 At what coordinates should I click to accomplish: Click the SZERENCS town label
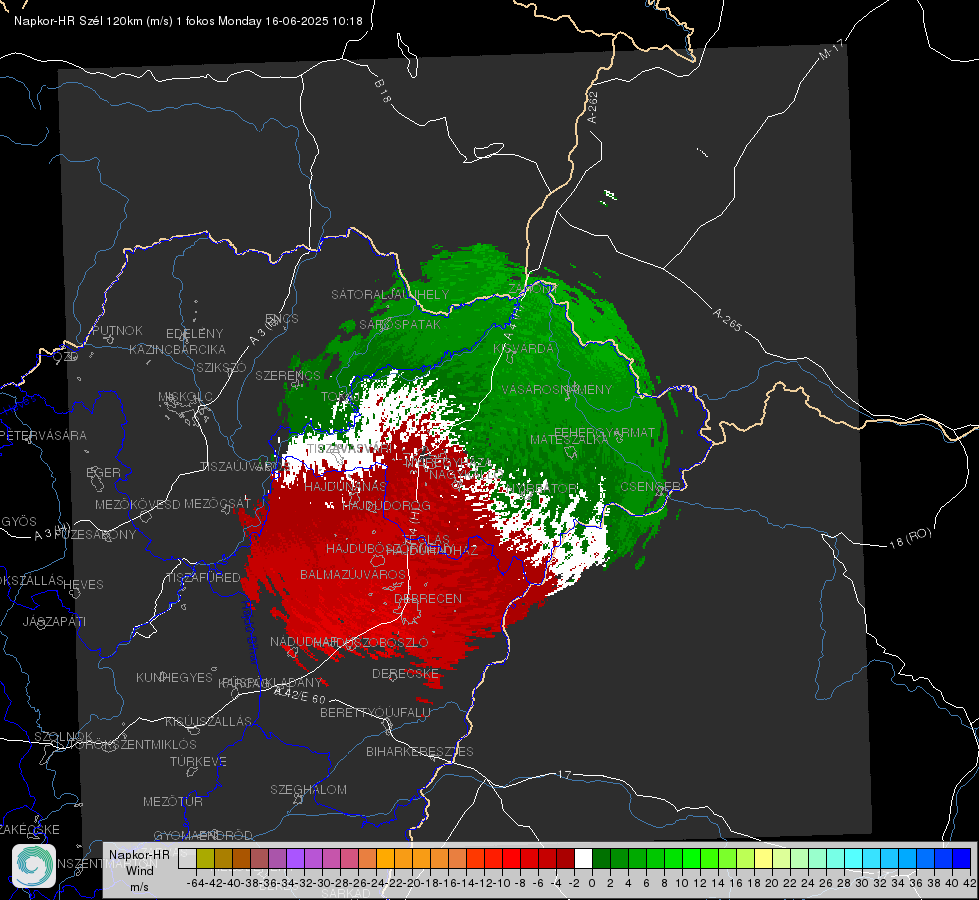[288, 375]
